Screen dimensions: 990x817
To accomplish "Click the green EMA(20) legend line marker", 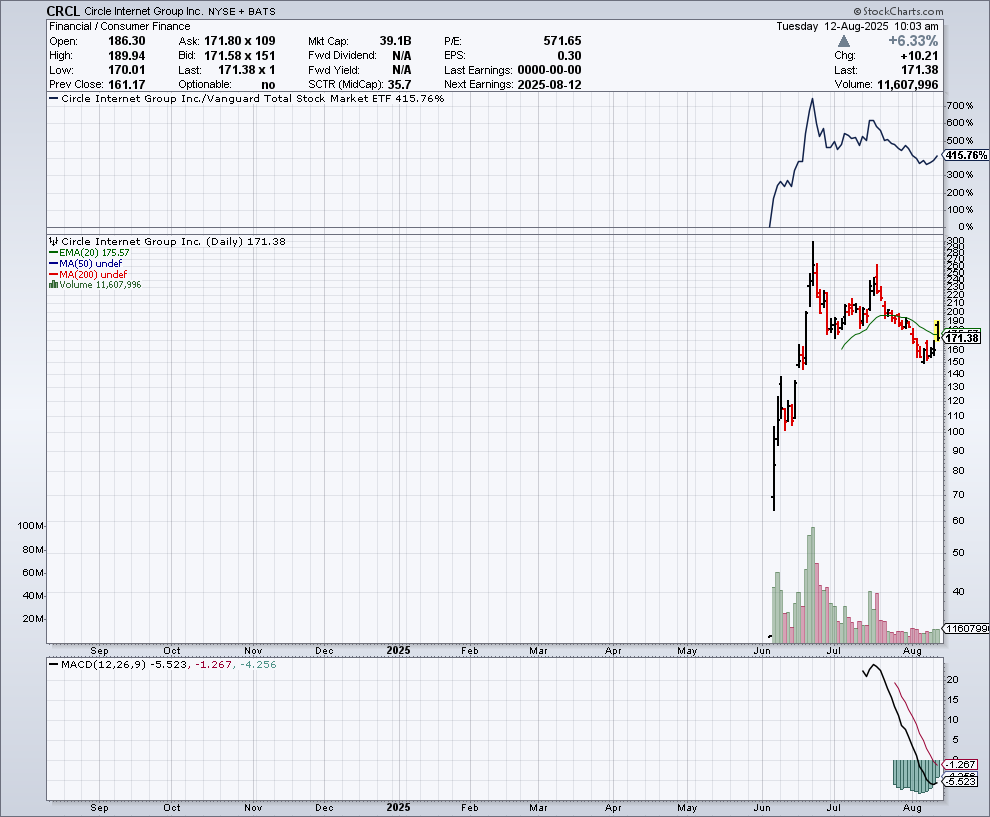I will pos(54,253).
